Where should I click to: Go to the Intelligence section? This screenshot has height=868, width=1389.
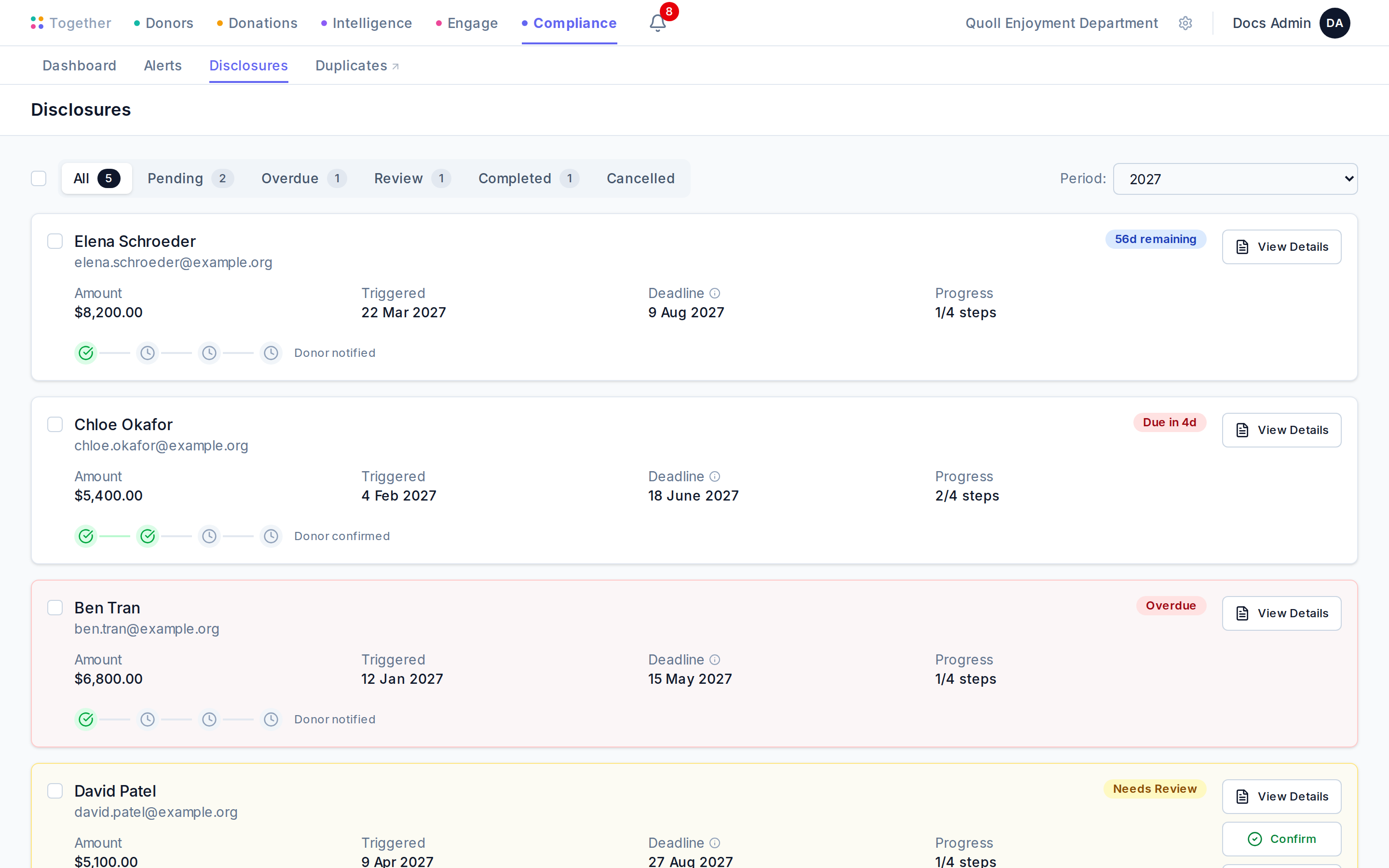point(366,23)
